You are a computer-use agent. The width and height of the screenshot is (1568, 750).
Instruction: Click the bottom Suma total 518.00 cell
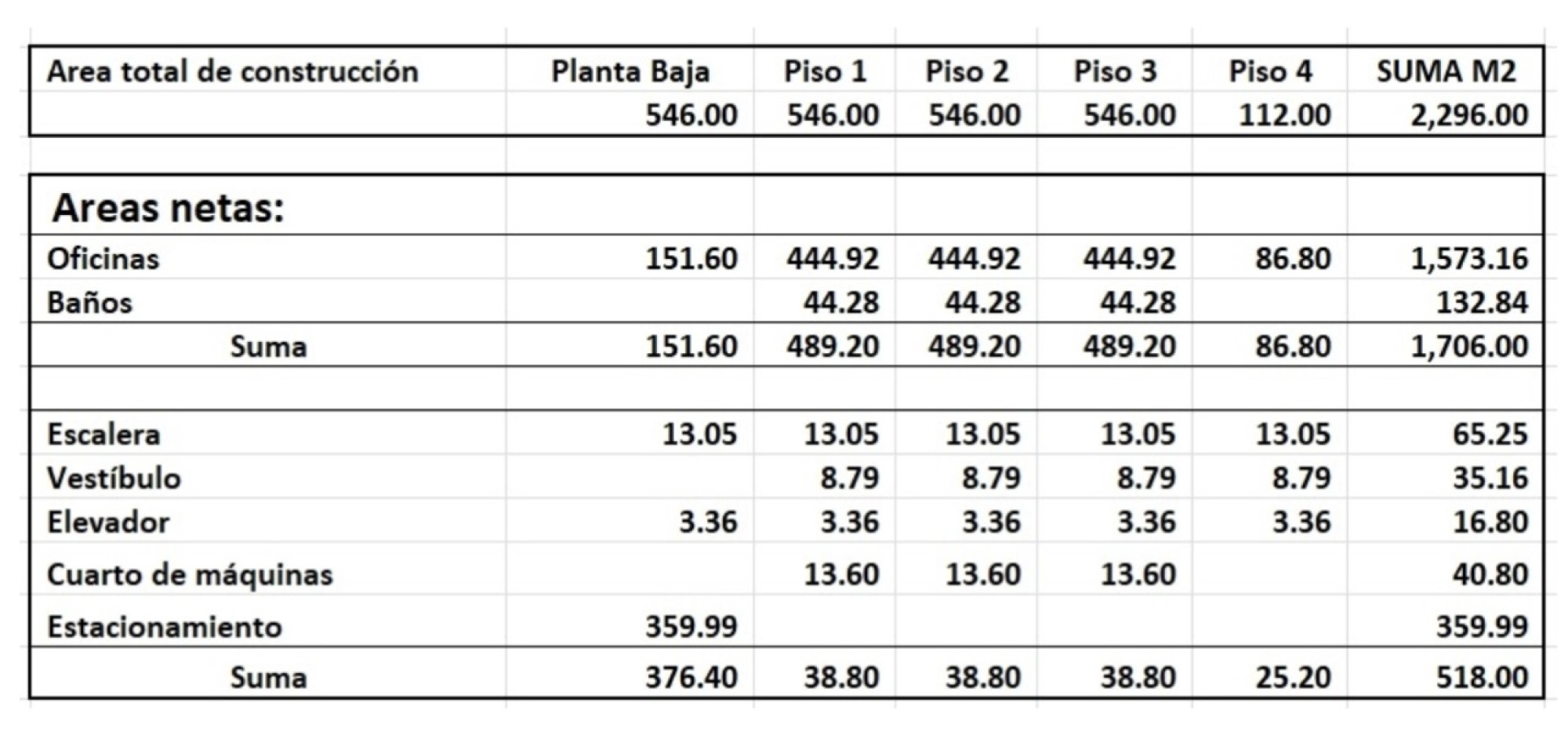point(1446,676)
